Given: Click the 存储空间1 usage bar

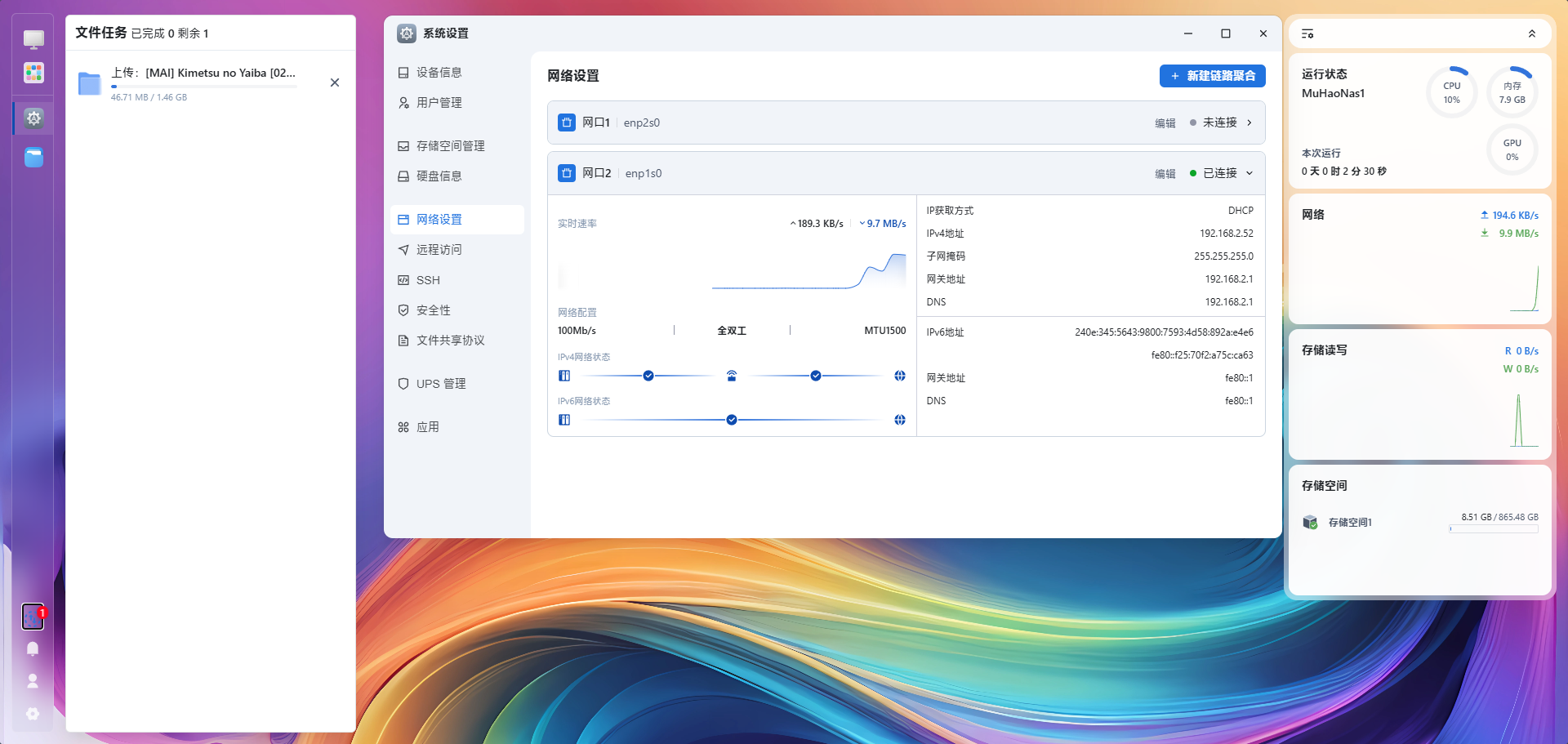Looking at the screenshot, I should 1494,529.
